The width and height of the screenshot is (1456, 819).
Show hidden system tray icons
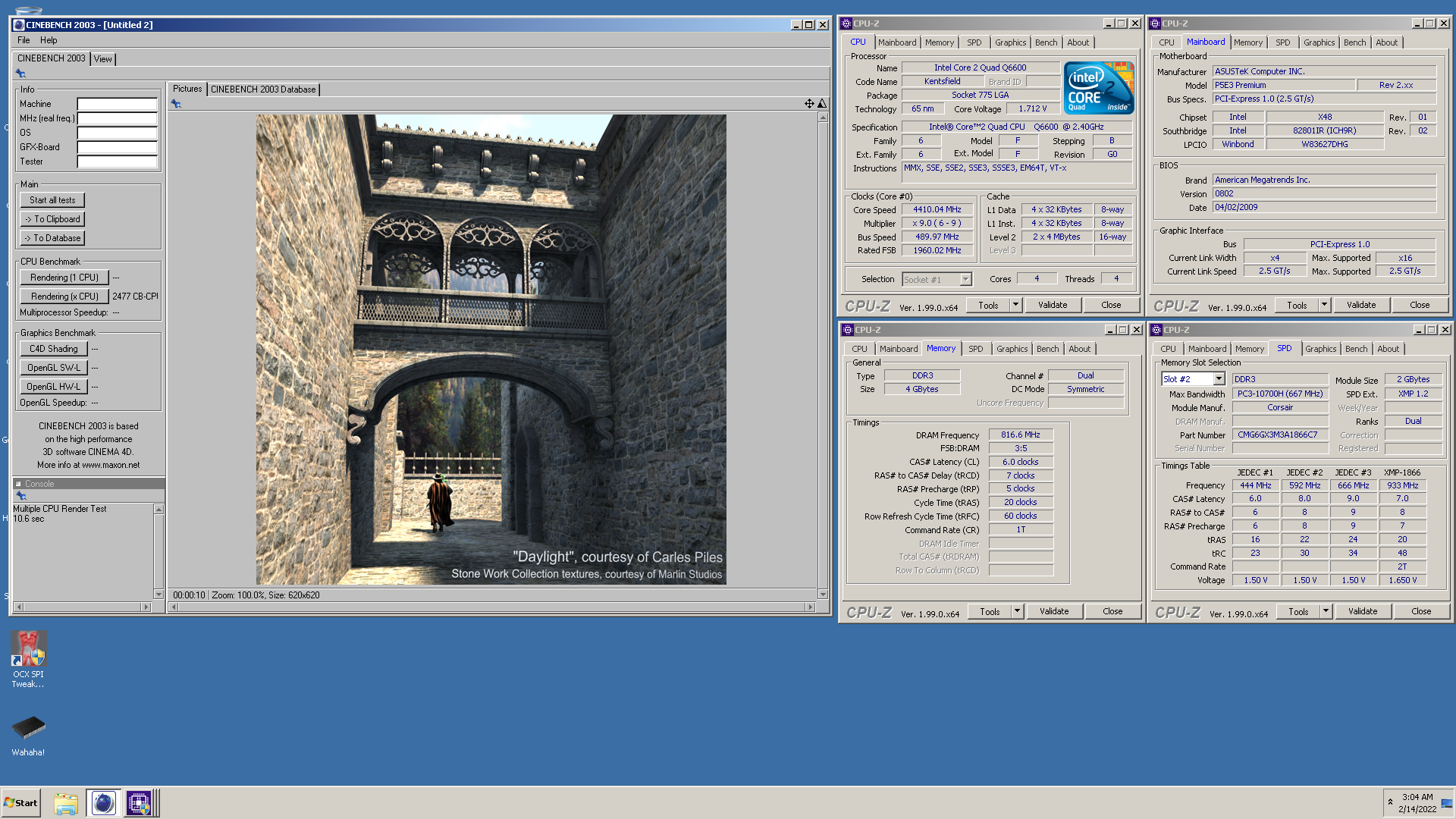(1390, 802)
